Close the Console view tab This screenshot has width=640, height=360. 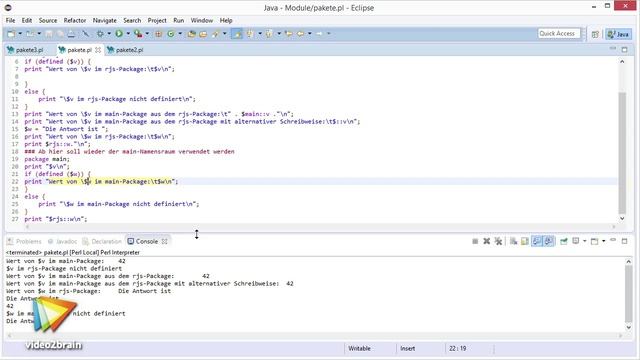coord(164,242)
